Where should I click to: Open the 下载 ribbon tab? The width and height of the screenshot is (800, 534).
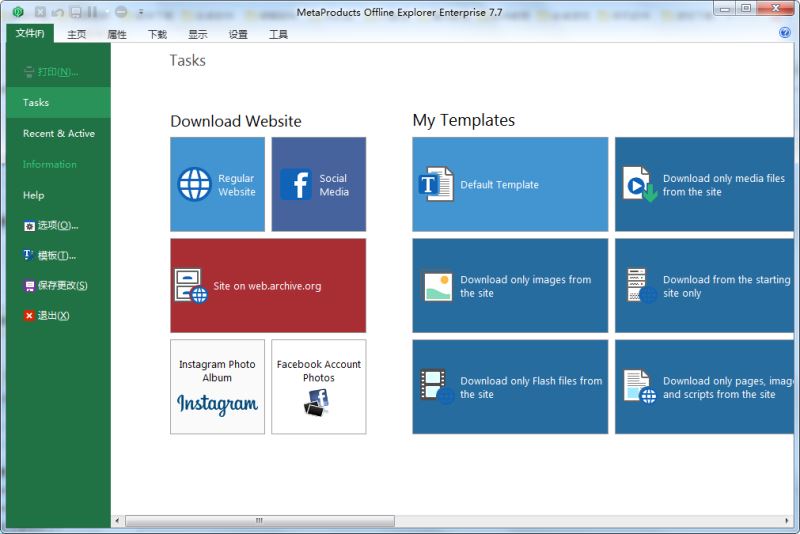coord(157,34)
